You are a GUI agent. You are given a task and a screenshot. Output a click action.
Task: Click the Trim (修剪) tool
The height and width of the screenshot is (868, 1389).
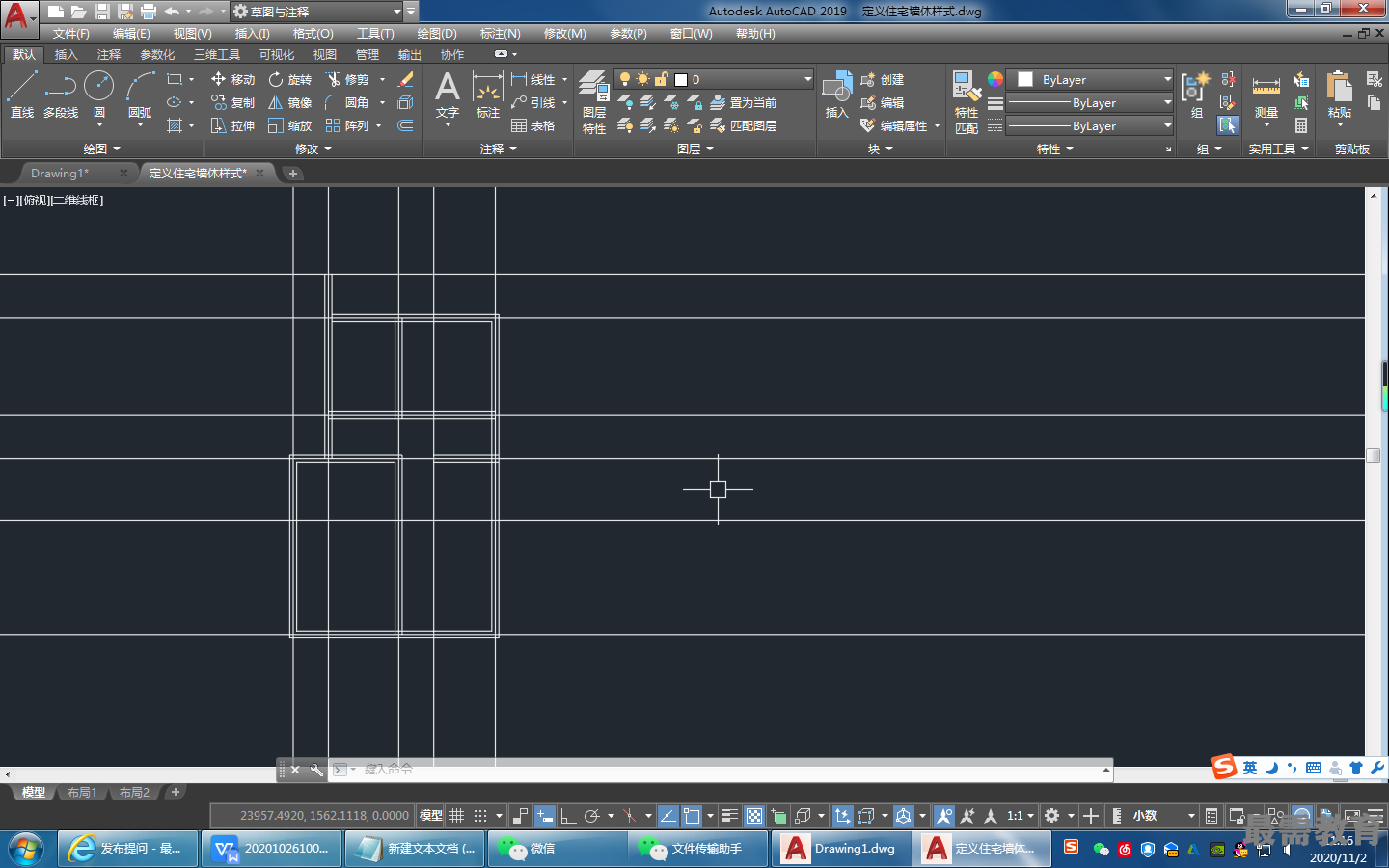coord(347,79)
